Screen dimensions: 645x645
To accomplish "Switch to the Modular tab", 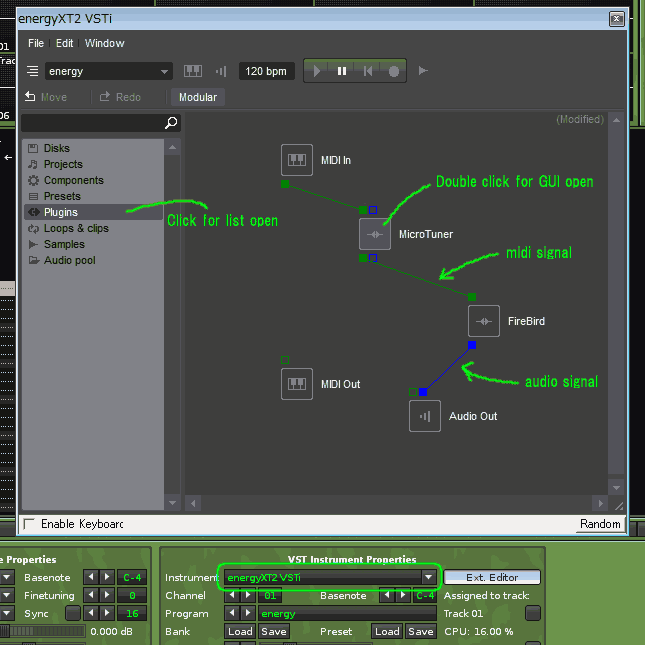I will [198, 97].
